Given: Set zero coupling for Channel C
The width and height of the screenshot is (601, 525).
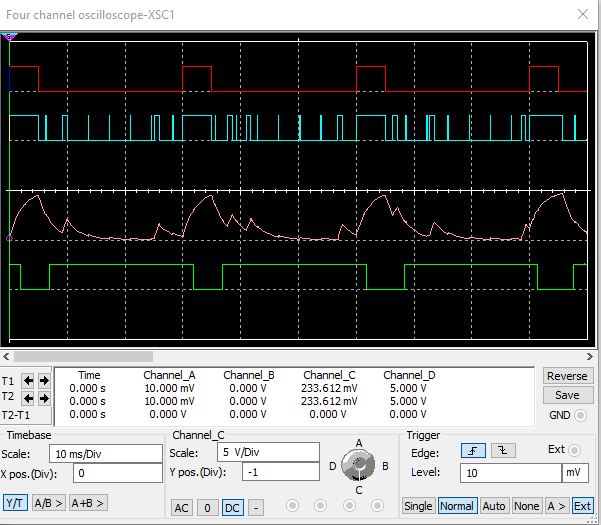Looking at the screenshot, I should (x=207, y=508).
